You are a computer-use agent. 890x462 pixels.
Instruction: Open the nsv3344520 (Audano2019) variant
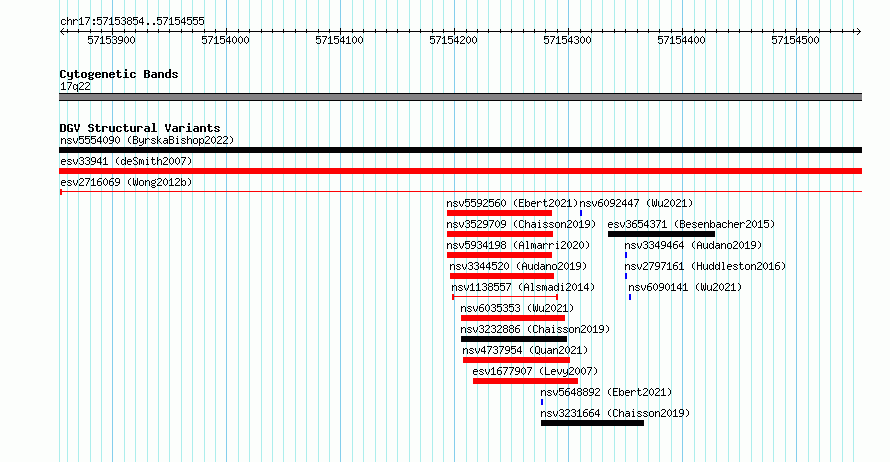518,266
